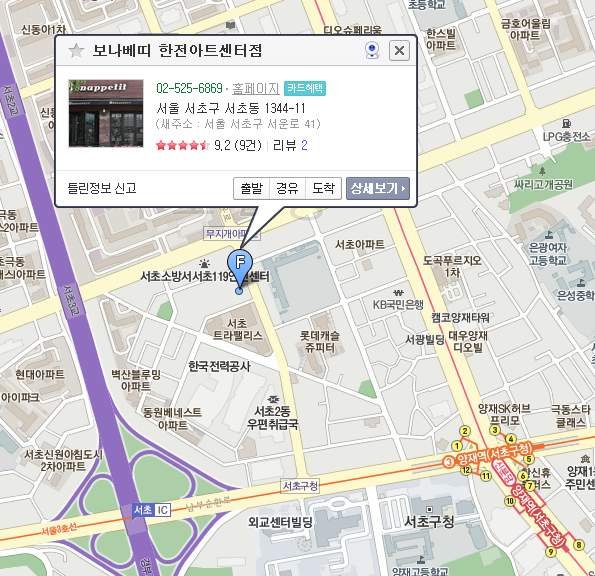The width and height of the screenshot is (595, 576).
Task: Click the LPG충전소 gas station icon
Action: [x=567, y=124]
